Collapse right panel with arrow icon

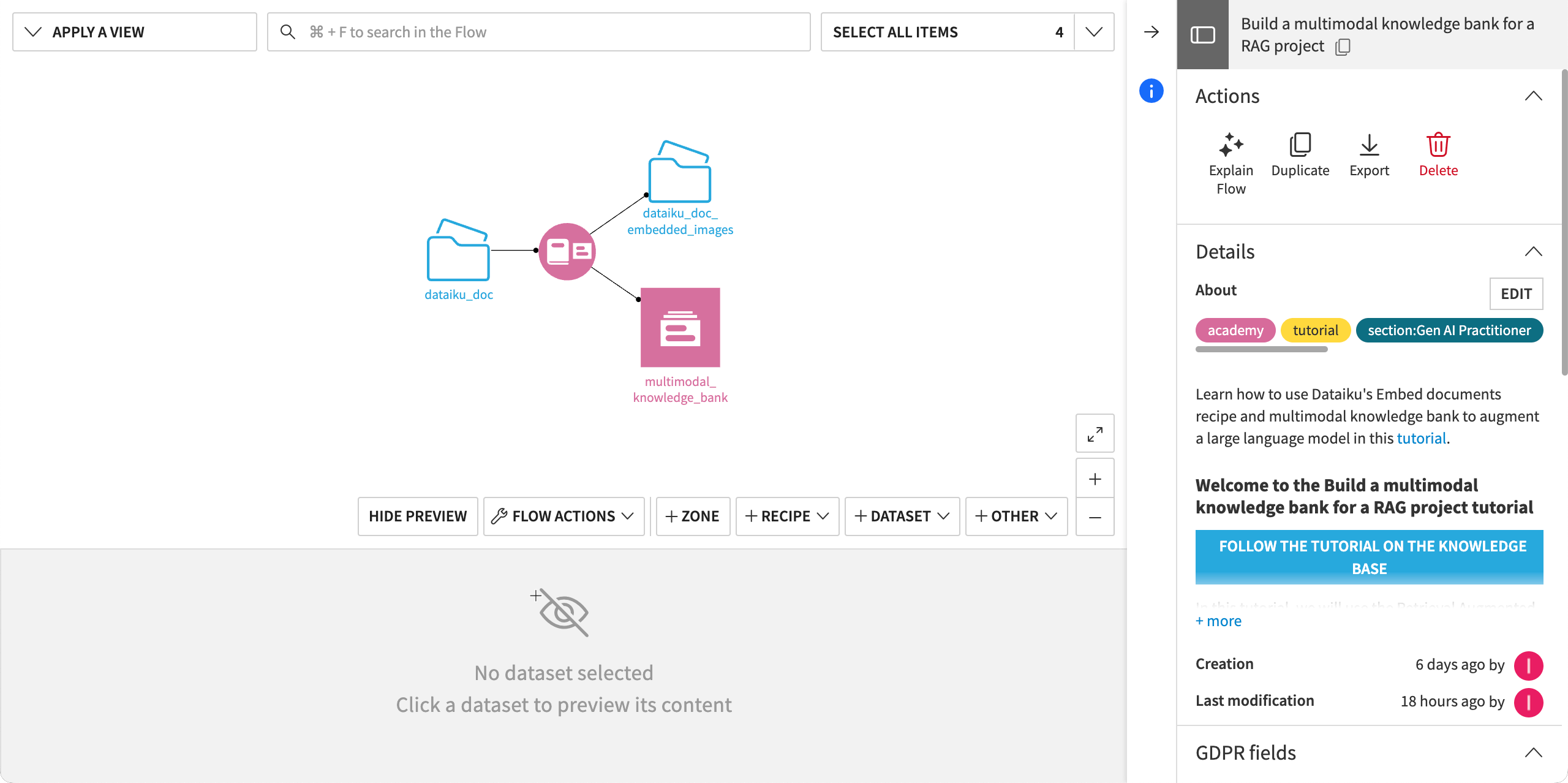1151,32
